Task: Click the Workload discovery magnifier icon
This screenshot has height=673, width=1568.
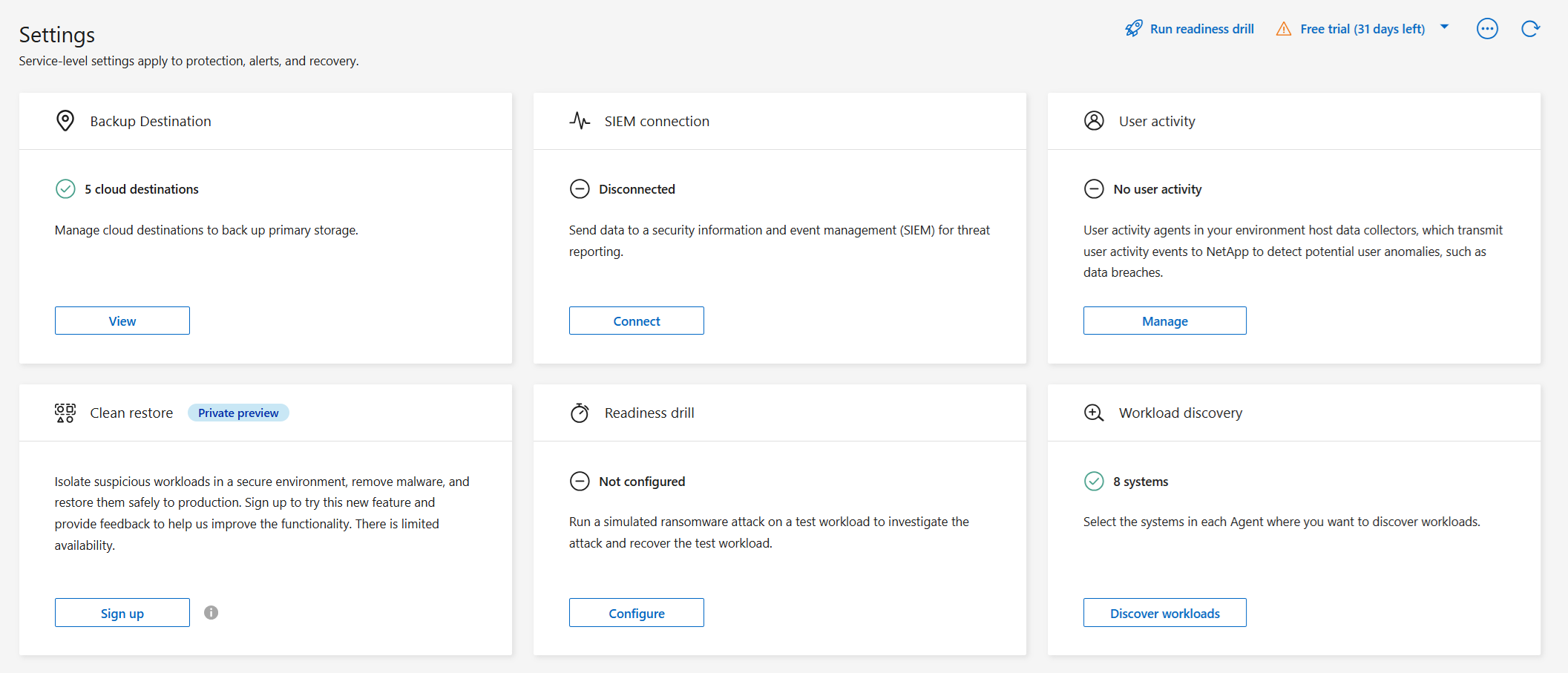Action: (x=1094, y=413)
